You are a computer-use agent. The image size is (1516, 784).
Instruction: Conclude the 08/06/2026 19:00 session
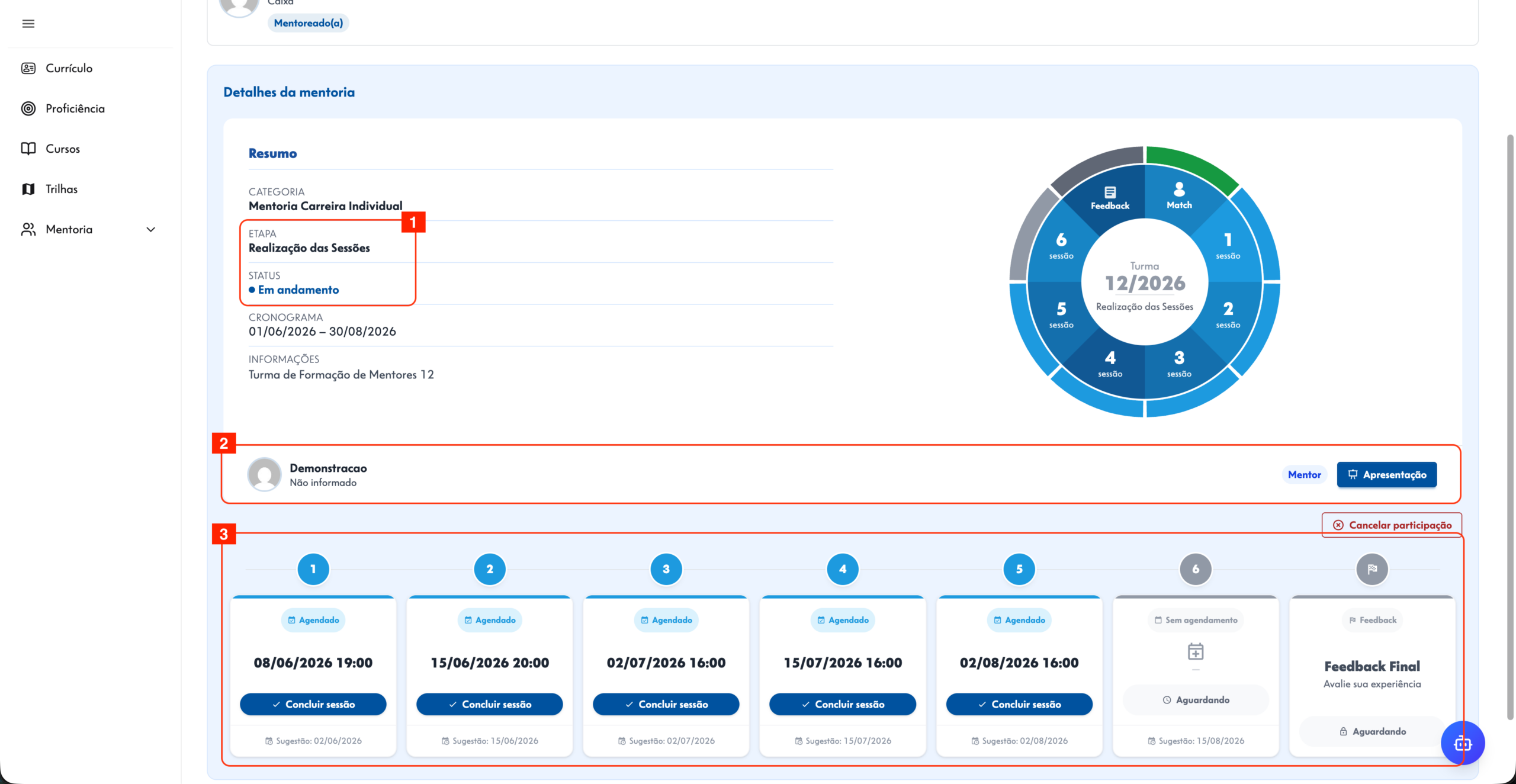tap(313, 704)
